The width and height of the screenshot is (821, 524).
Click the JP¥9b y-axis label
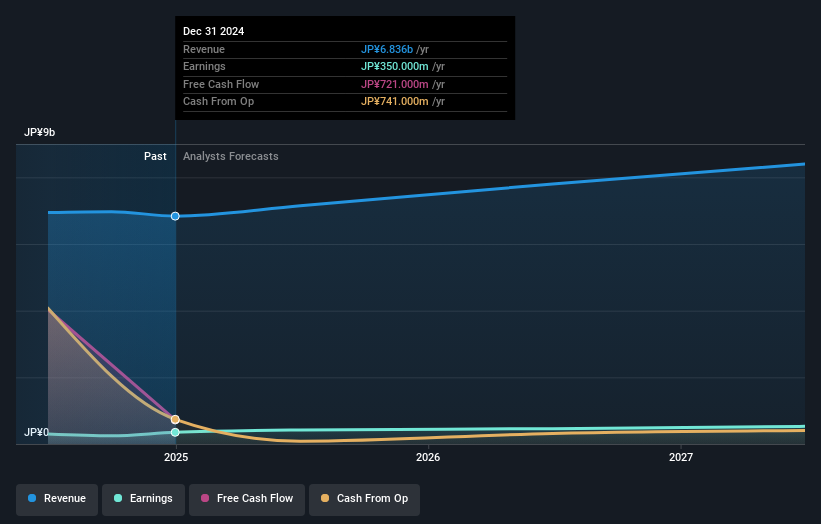(39, 132)
